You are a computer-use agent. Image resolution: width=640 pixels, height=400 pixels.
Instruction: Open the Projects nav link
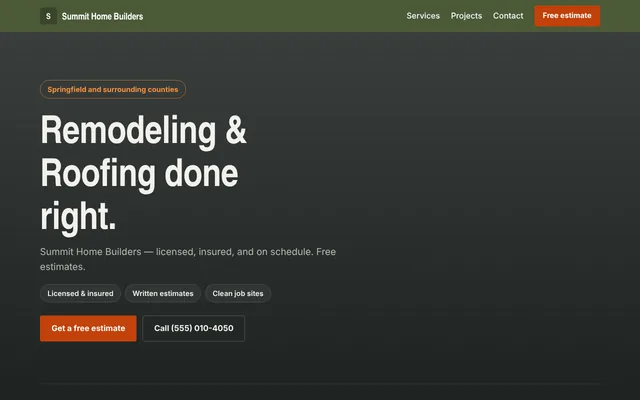tap(466, 16)
